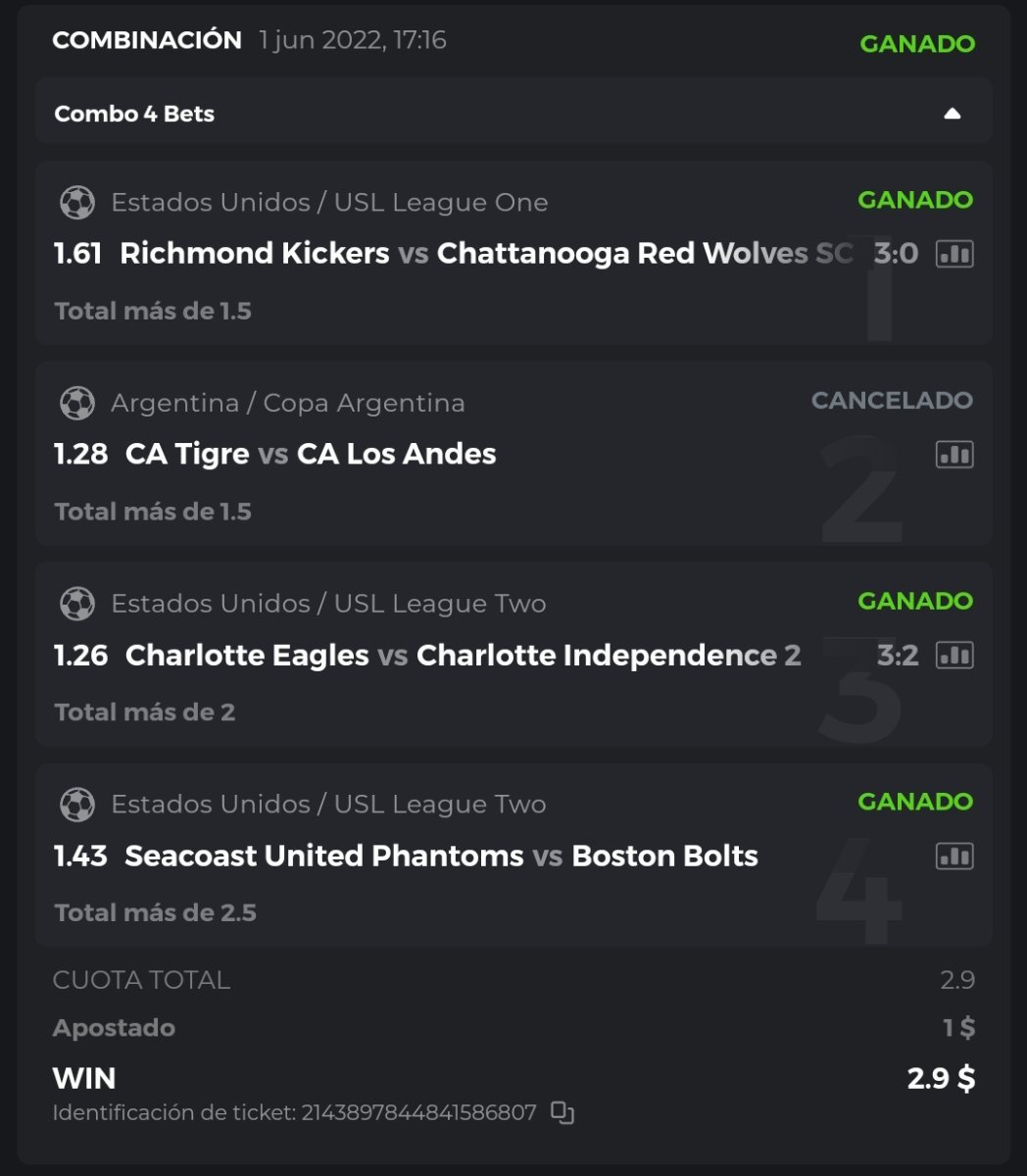Open stats icon for Seacoast United Phantoms match
This screenshot has height=1176, width=1027.
click(x=954, y=856)
